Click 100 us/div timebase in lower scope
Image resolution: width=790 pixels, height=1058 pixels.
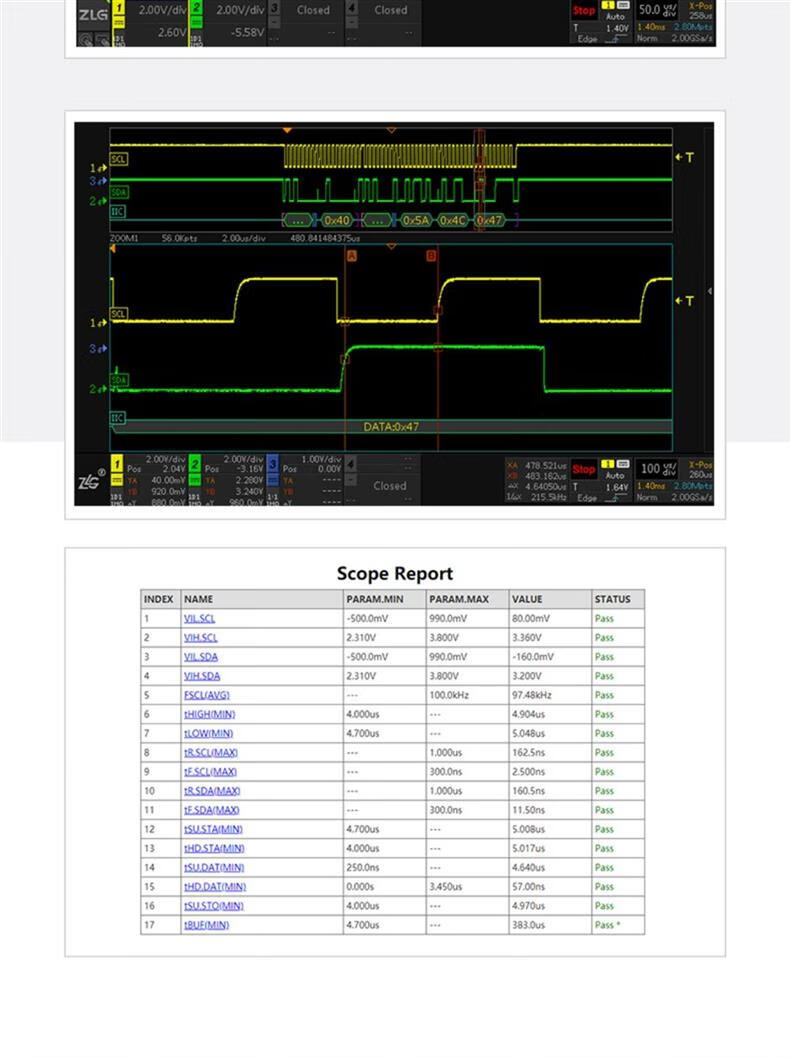click(x=658, y=469)
